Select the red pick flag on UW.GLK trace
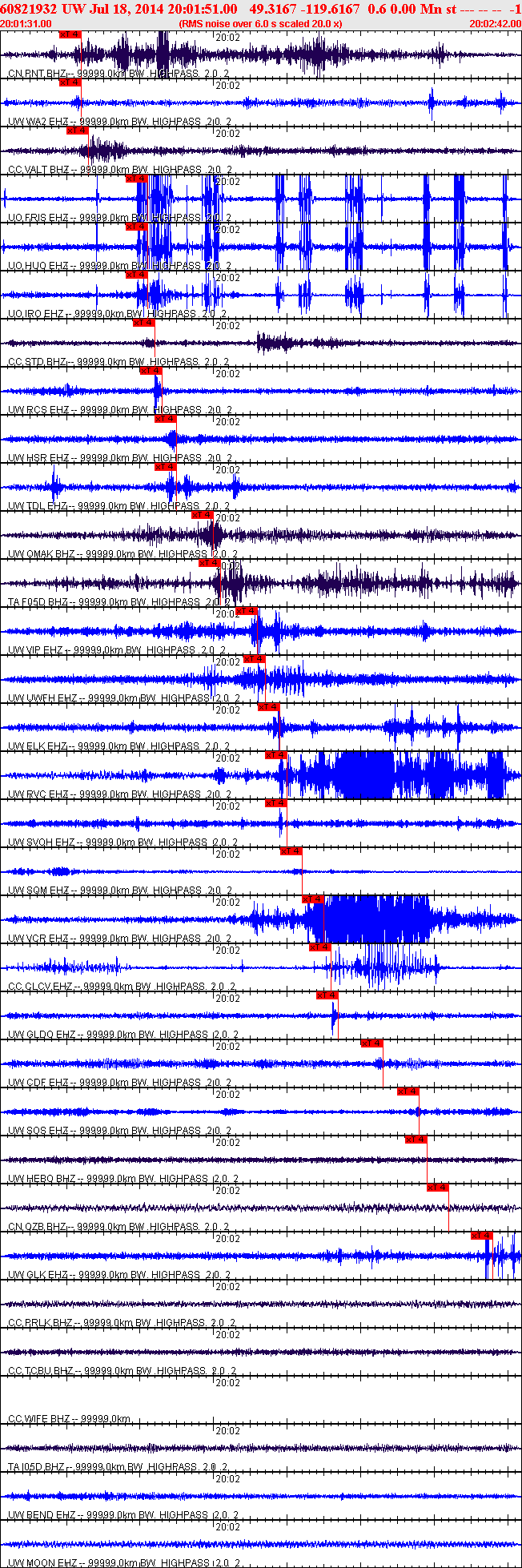Screen dimensions: 522x1568 [482, 1235]
